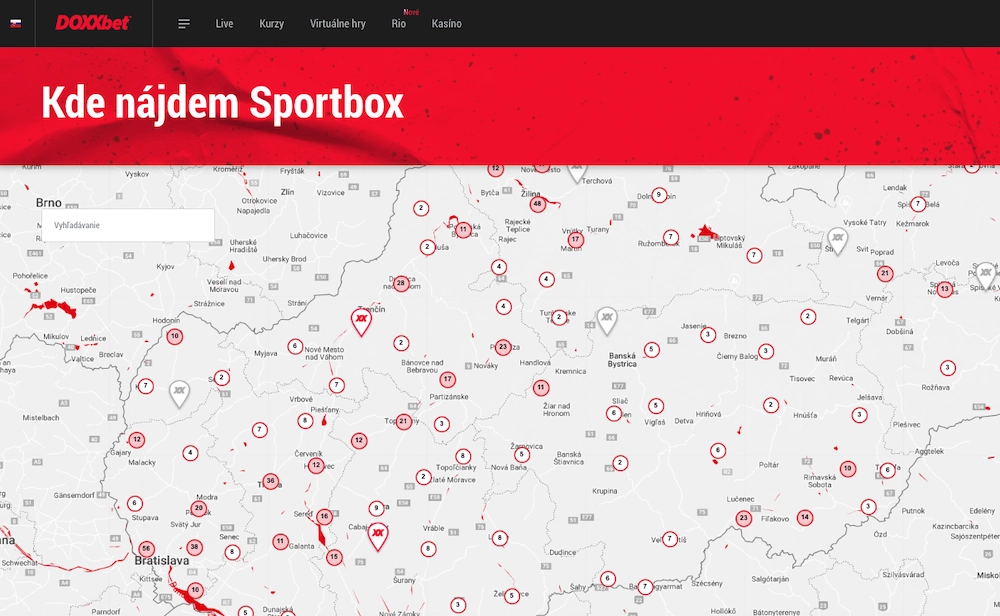Click grey pin near Vysoké Tatry
This screenshot has height=616, width=1000.
[x=837, y=241]
